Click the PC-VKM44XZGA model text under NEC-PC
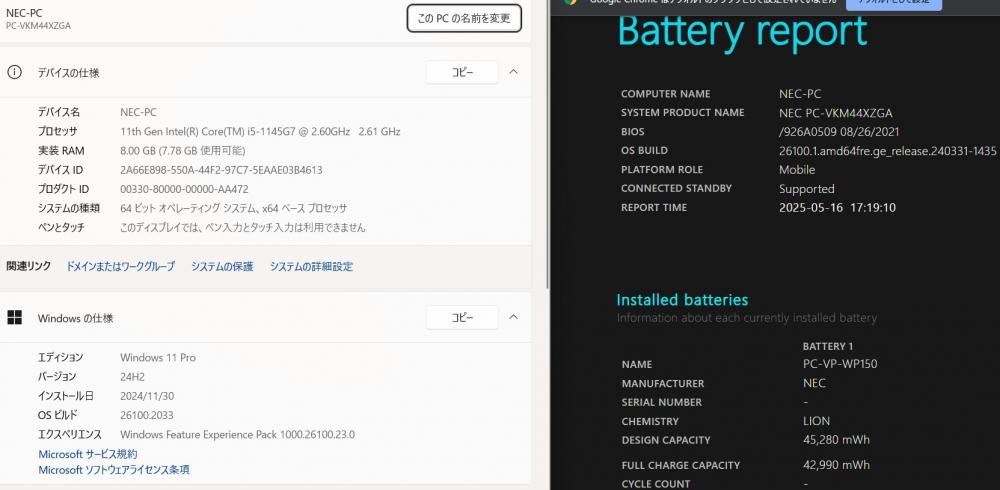Screen dimensions: 1000x490 (38, 26)
